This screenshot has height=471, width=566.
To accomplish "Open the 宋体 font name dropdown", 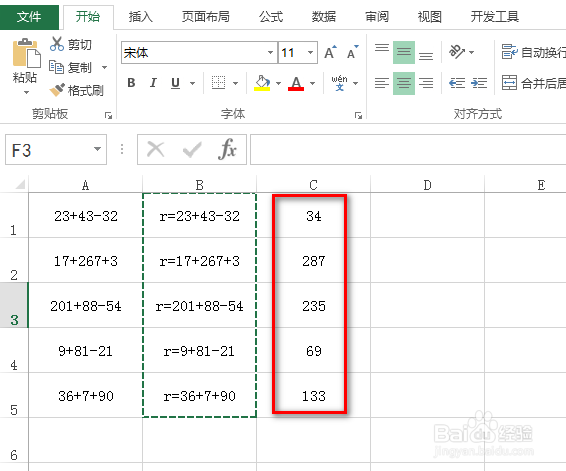I will [x=270, y=53].
